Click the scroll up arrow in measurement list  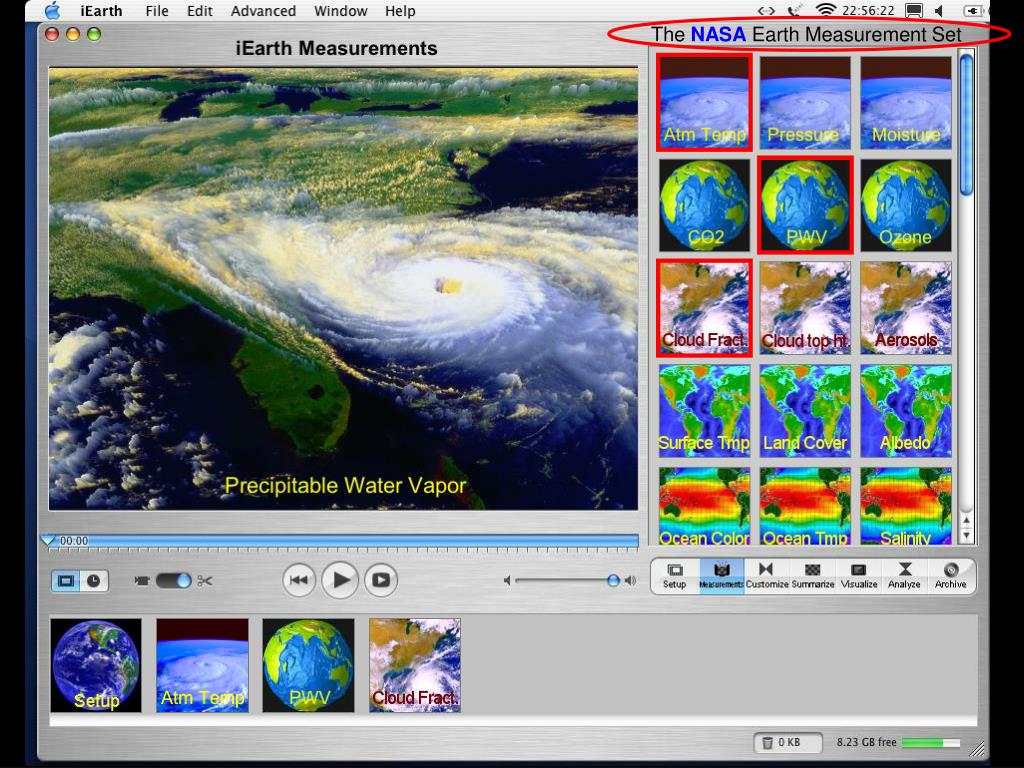click(966, 520)
